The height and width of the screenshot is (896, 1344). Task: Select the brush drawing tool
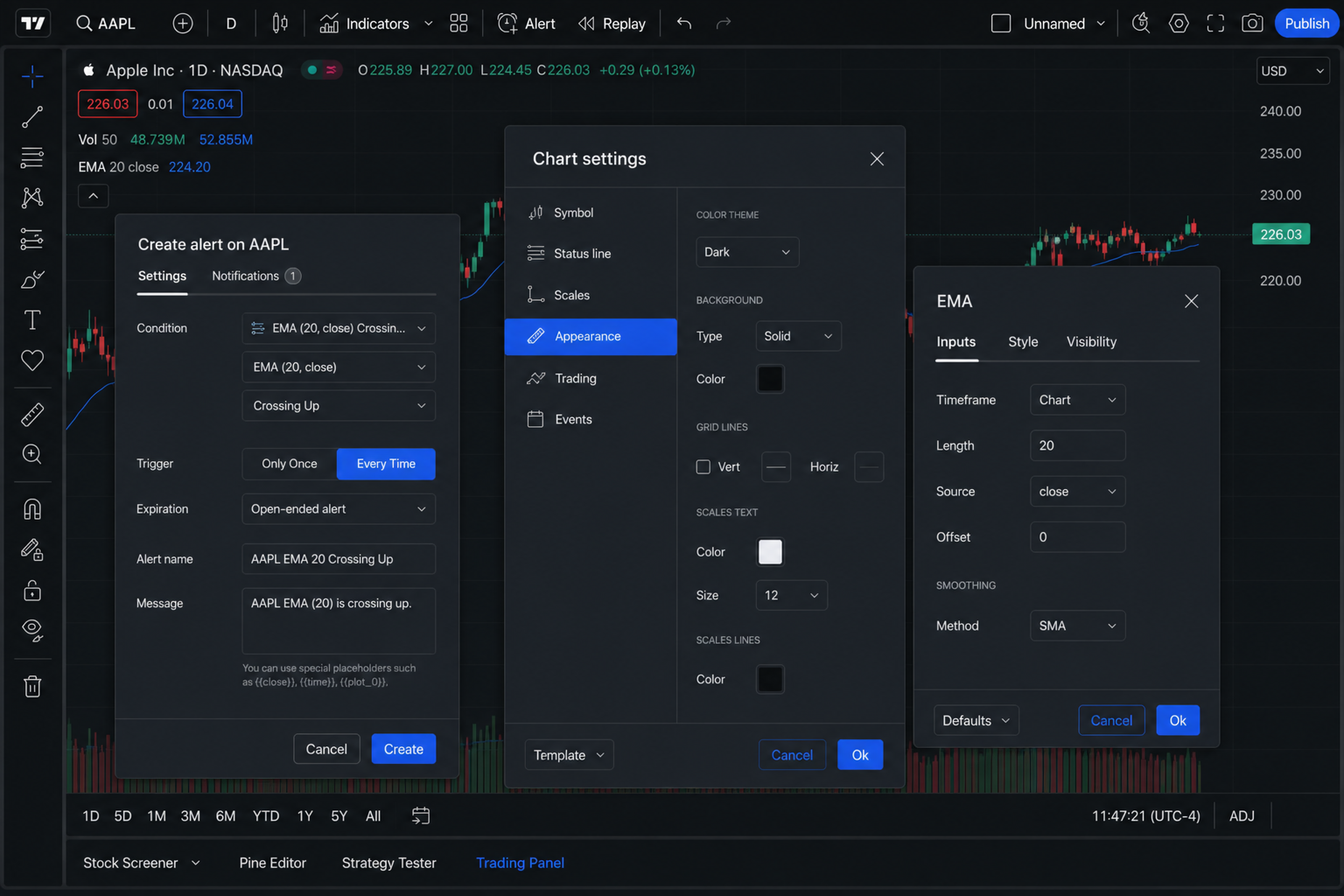pos(32,279)
